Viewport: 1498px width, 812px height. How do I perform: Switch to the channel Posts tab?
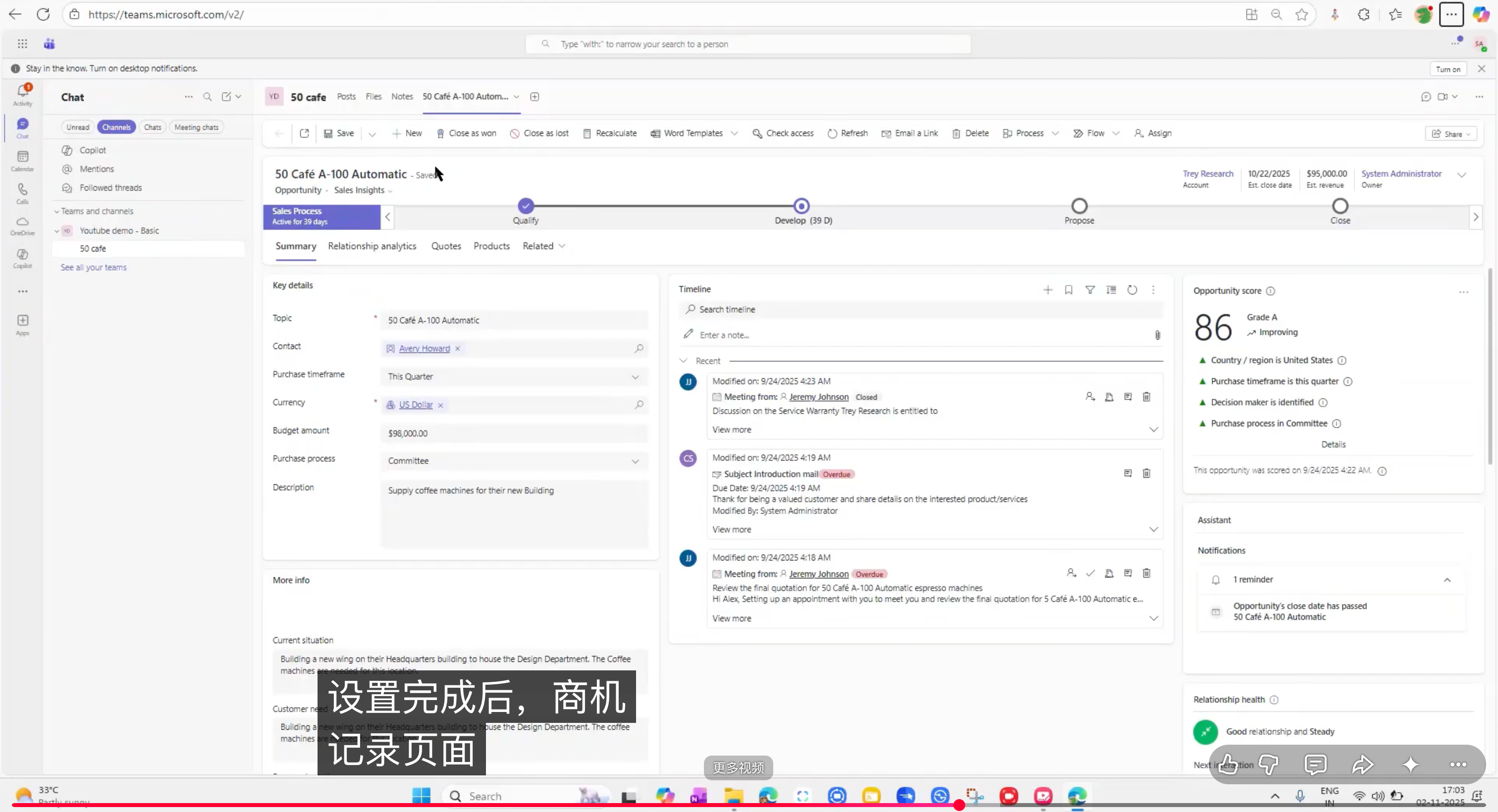[346, 97]
